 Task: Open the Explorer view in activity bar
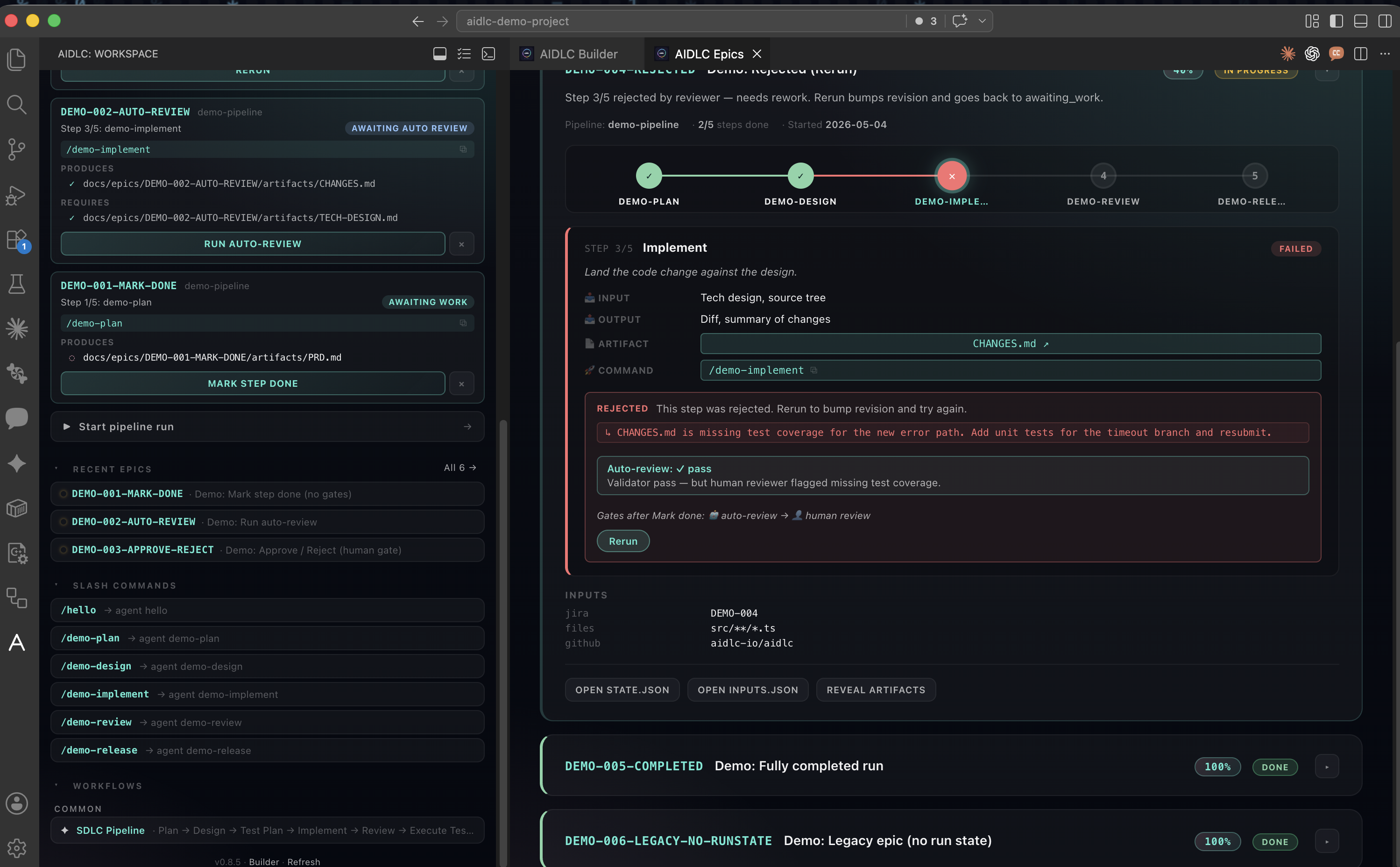(x=17, y=59)
